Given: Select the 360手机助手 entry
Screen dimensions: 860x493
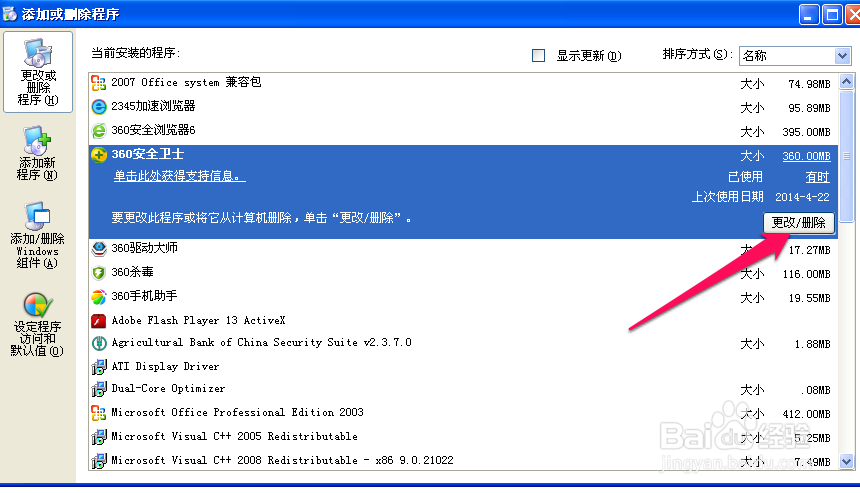Looking at the screenshot, I should pyautogui.click(x=463, y=297).
